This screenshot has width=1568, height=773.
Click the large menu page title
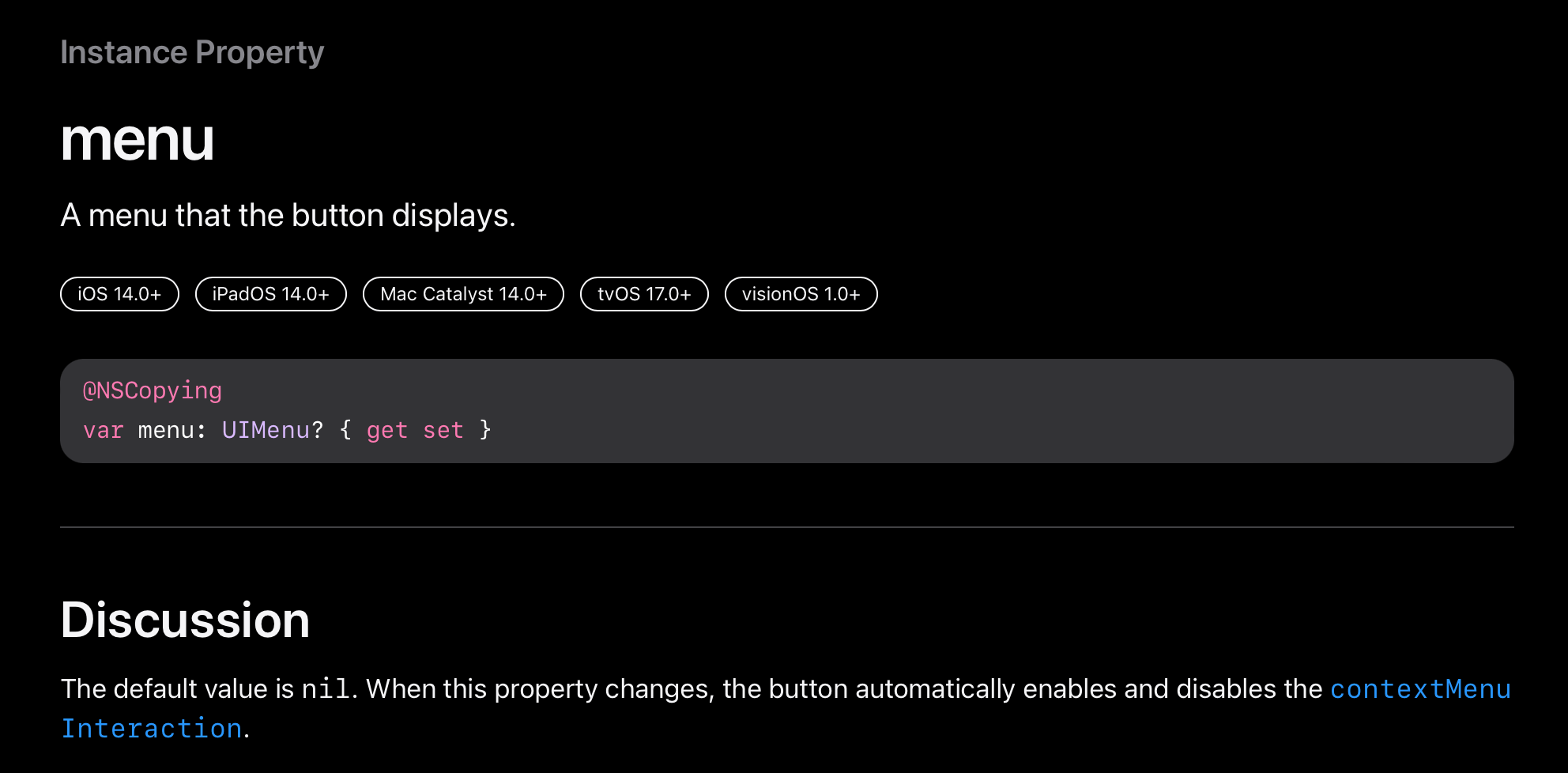click(x=138, y=140)
